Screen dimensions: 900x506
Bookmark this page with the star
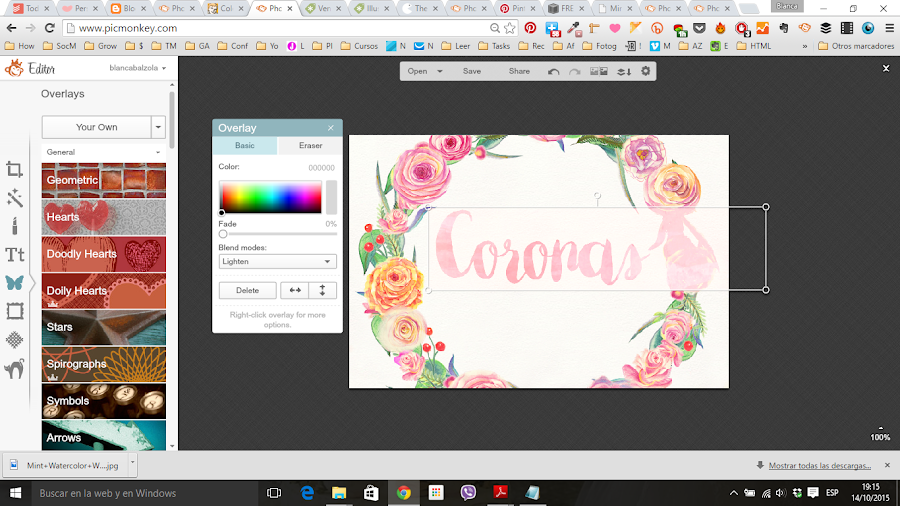tap(510, 28)
